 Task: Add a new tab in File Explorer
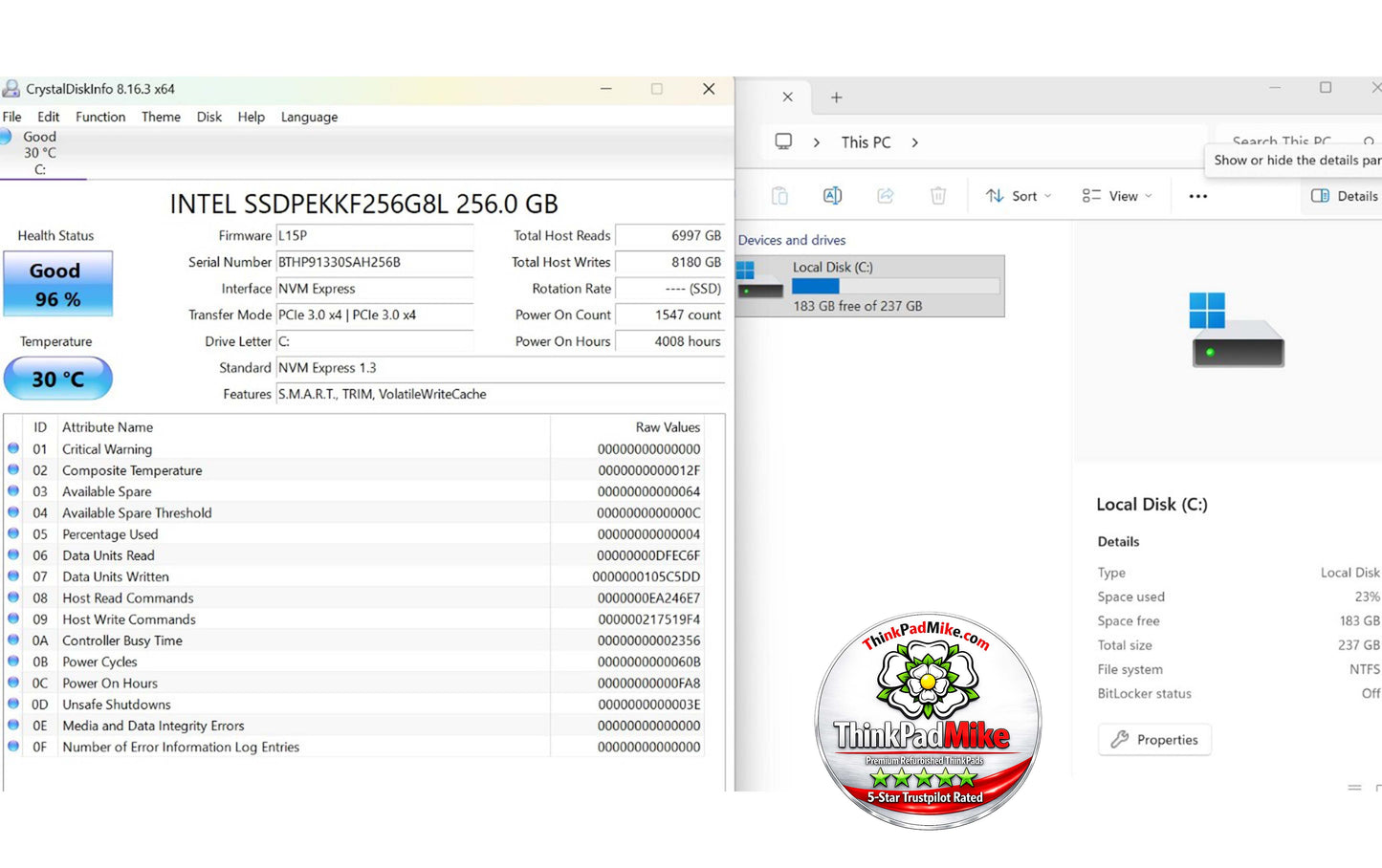(x=836, y=98)
